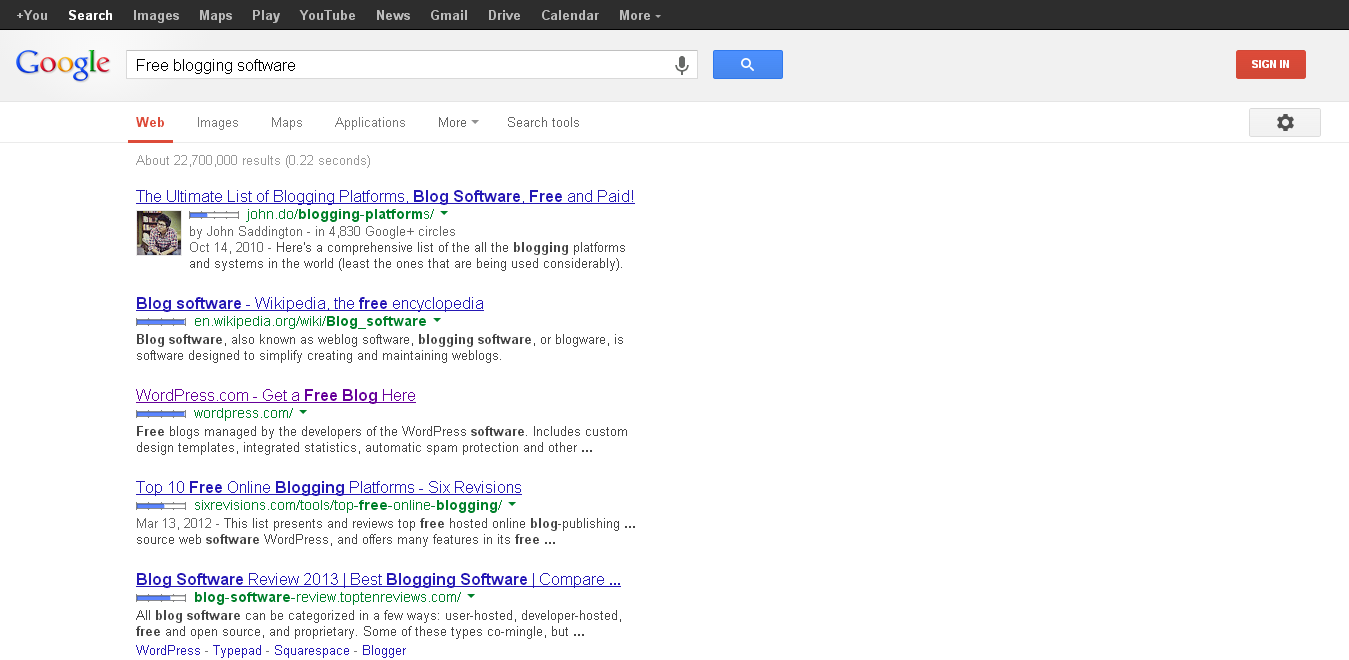Image resolution: width=1349 pixels, height=660 pixels.
Task: Open WordPress.com Get a Free Blog result
Action: 276,395
